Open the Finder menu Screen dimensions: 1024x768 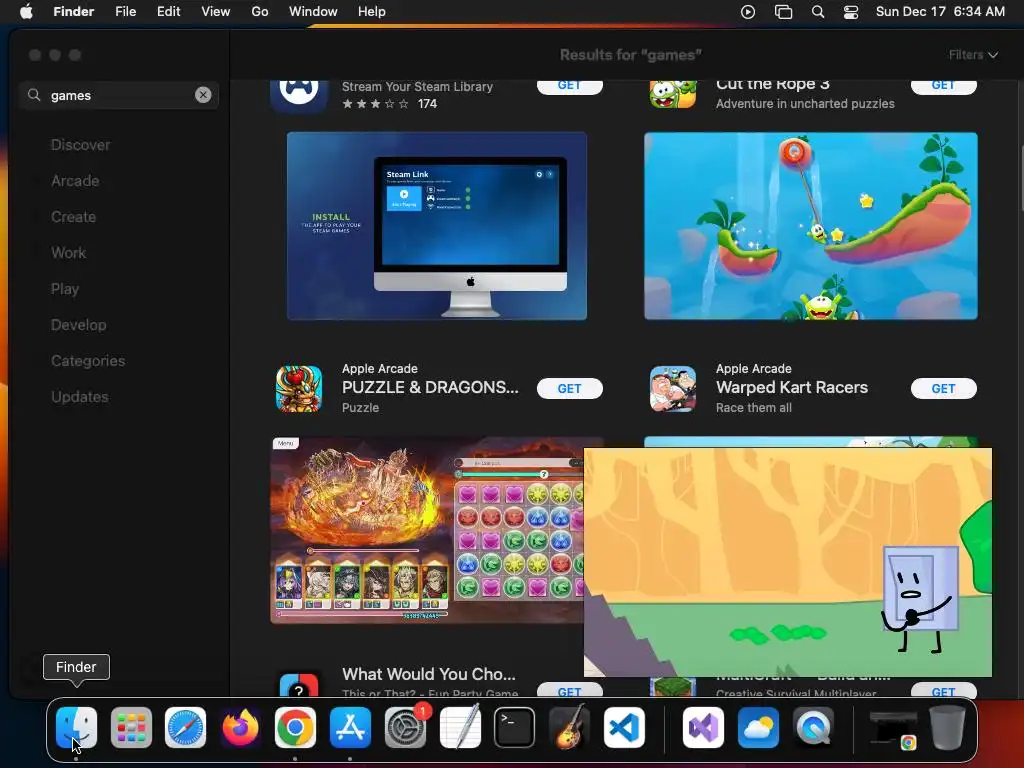click(x=74, y=12)
